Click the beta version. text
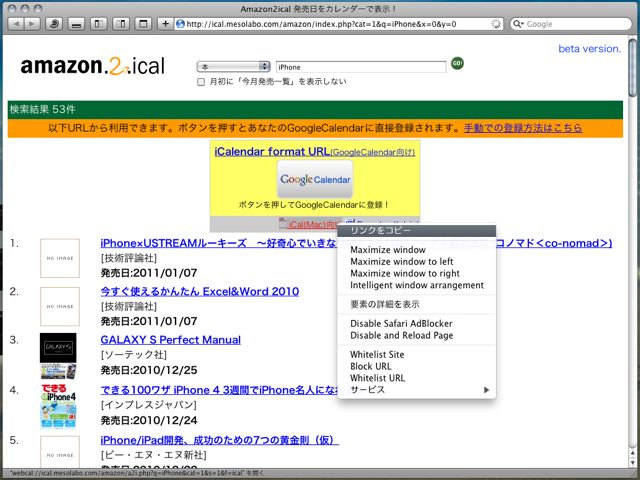The image size is (640, 480). tap(589, 49)
